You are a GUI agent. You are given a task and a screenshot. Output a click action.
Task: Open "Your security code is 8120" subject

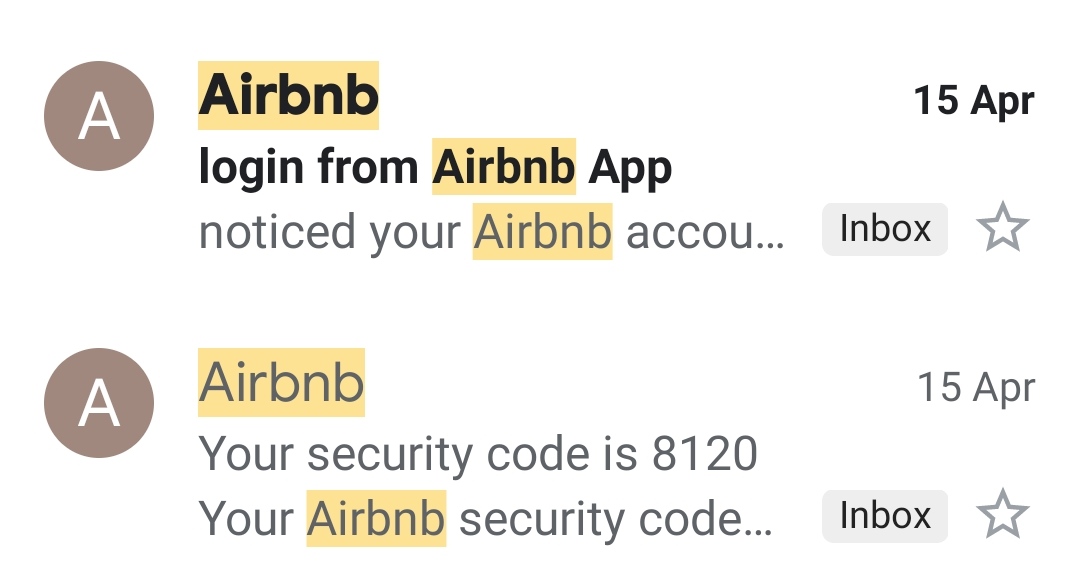(478, 454)
